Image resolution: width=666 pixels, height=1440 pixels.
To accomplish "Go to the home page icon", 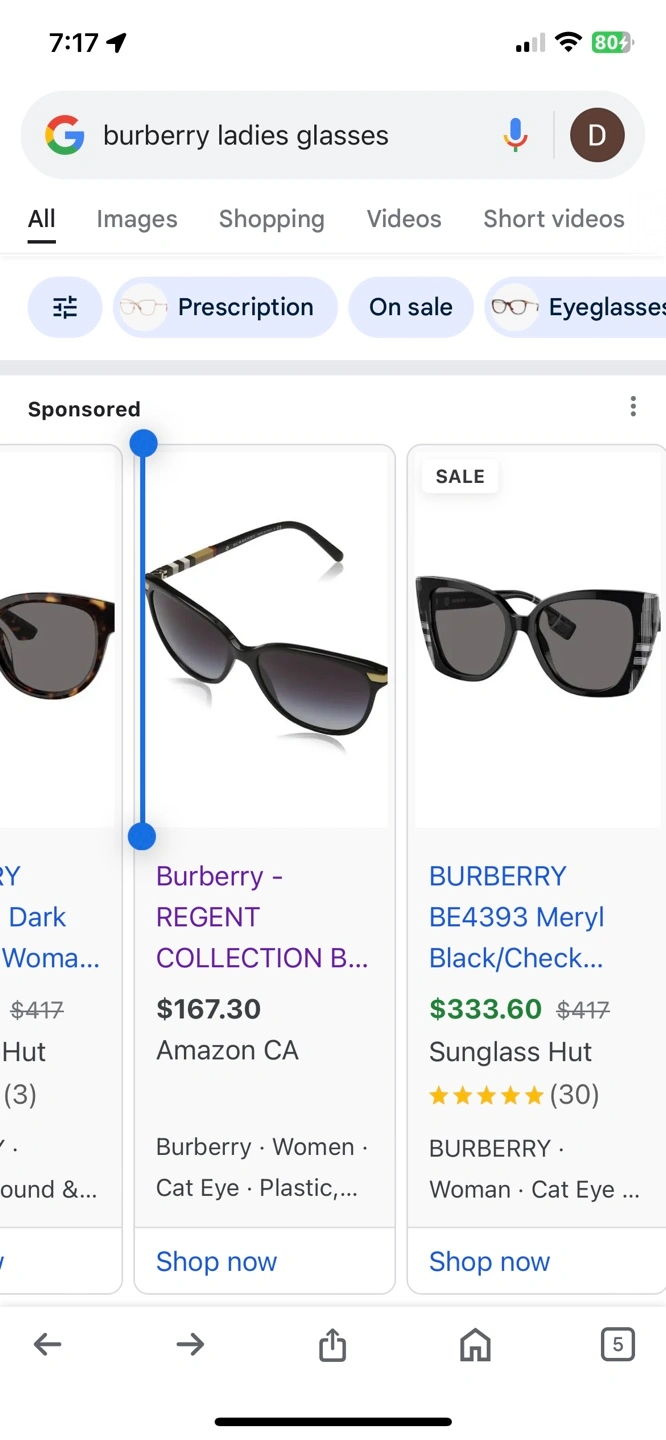I will coord(475,1345).
